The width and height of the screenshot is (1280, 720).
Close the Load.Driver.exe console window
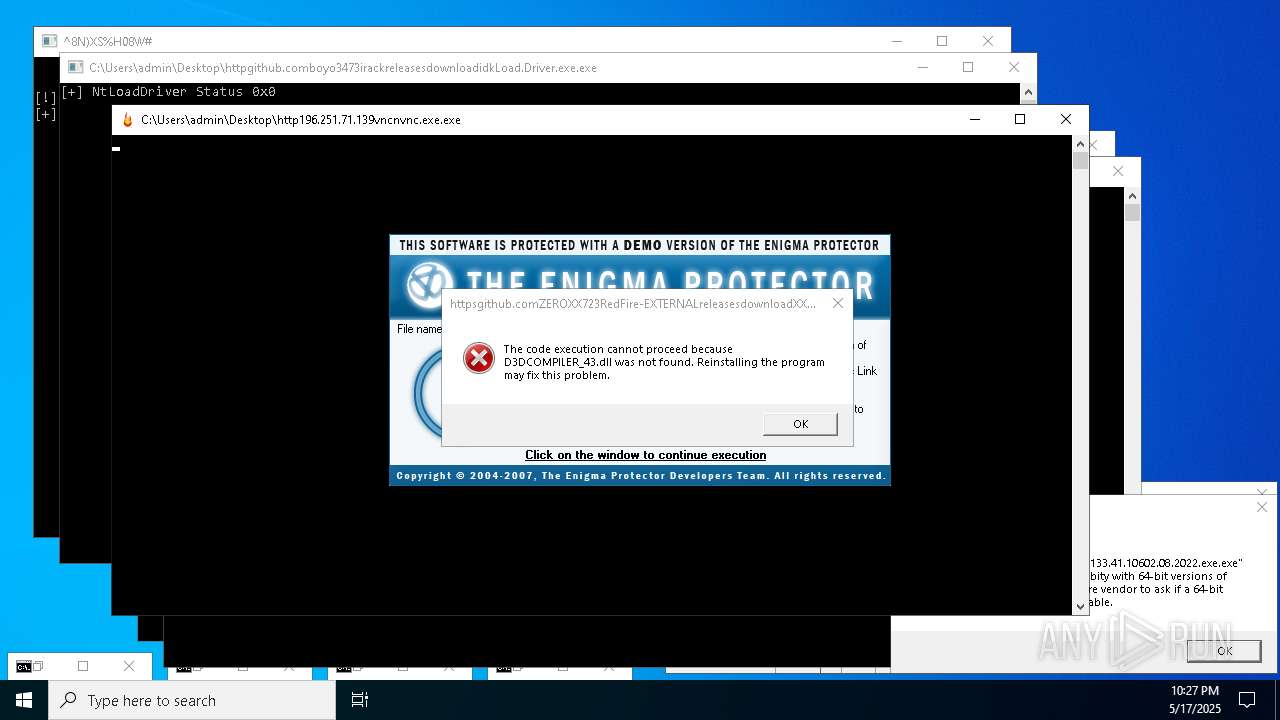click(1014, 67)
